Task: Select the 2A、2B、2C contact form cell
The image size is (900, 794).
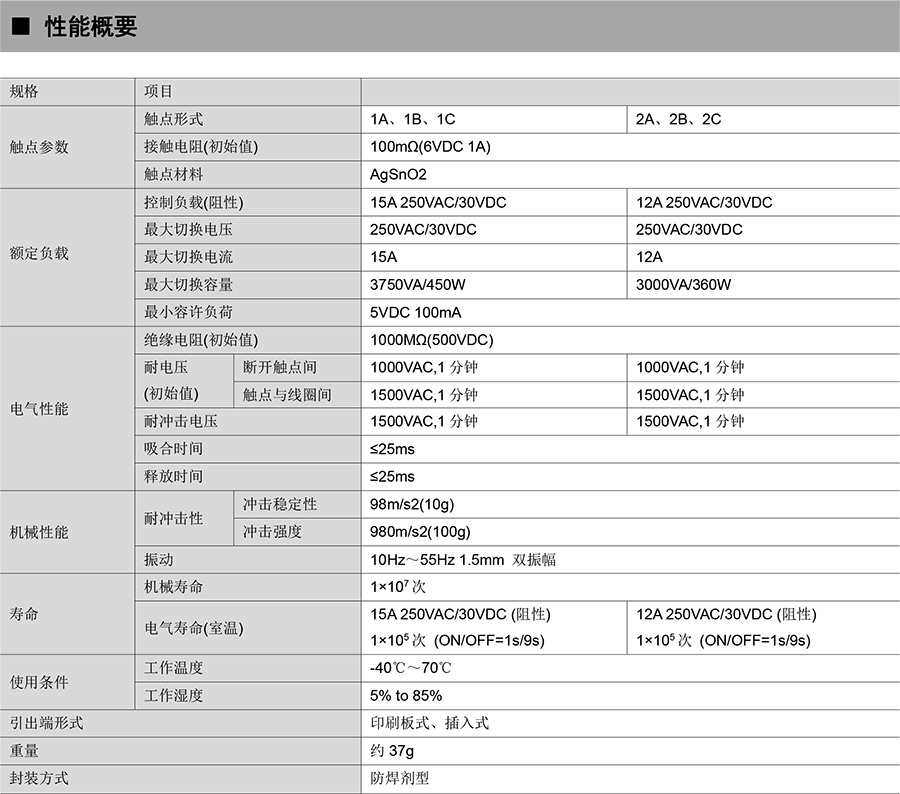Action: click(x=678, y=119)
